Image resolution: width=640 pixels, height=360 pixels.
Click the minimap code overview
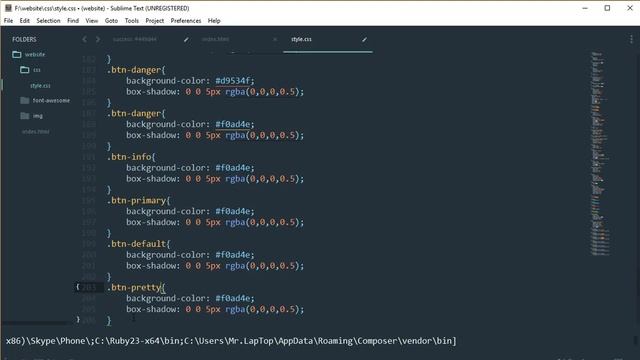click(600, 154)
